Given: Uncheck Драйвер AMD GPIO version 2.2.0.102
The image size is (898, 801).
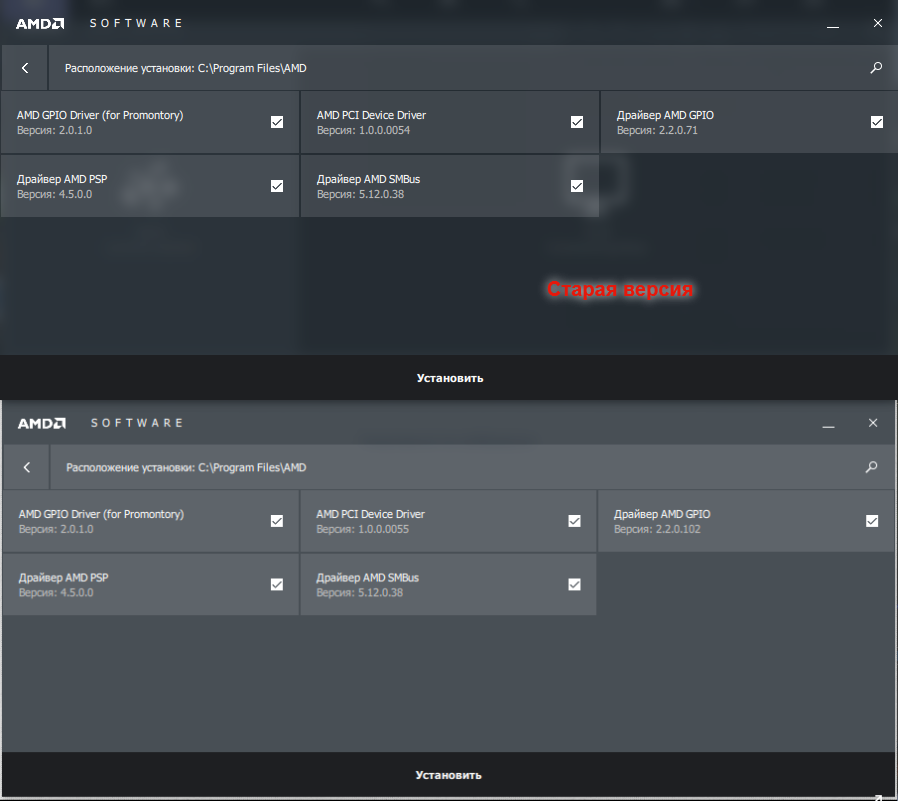Looking at the screenshot, I should pos(872,521).
